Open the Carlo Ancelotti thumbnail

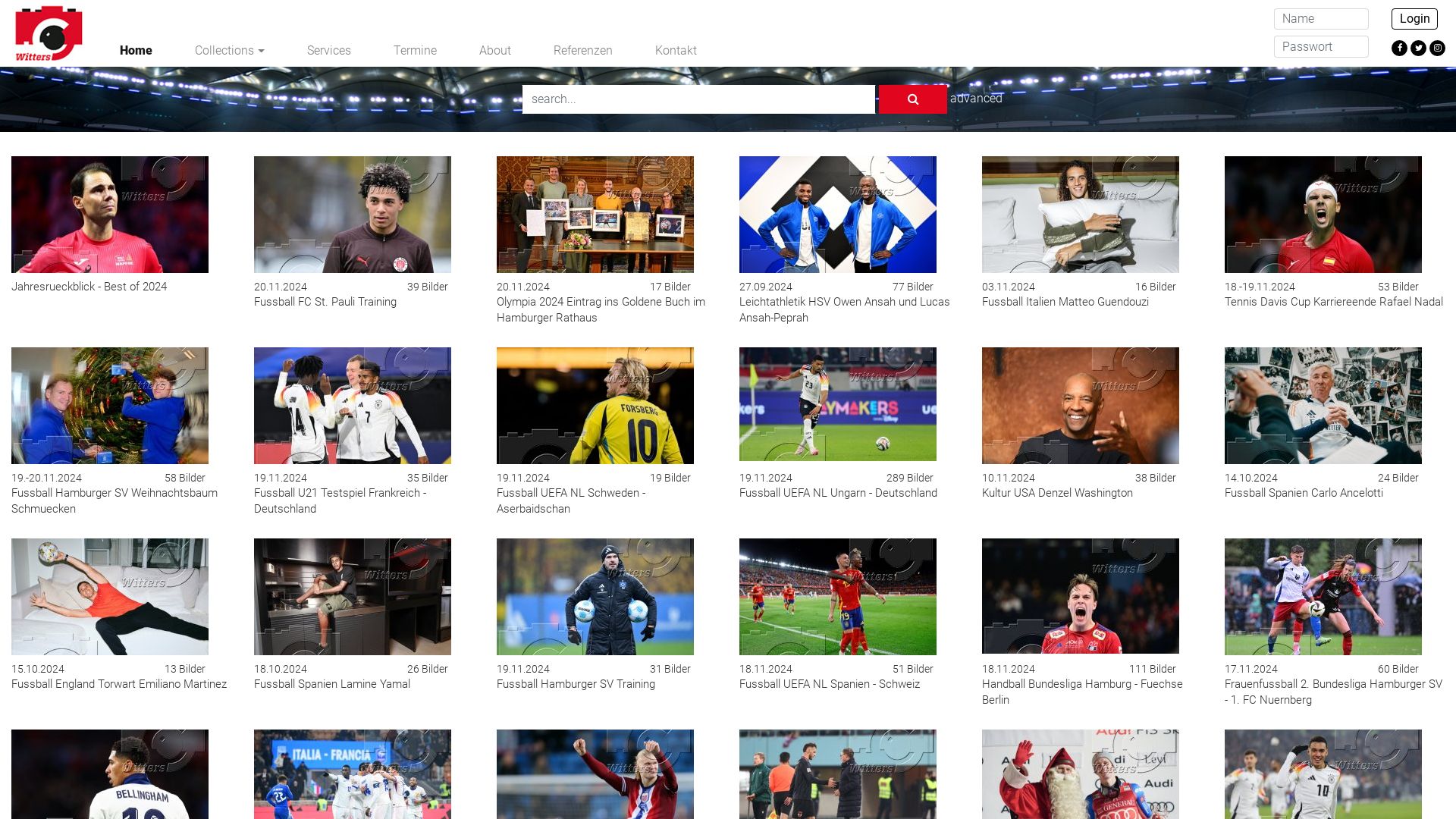coord(1323,406)
